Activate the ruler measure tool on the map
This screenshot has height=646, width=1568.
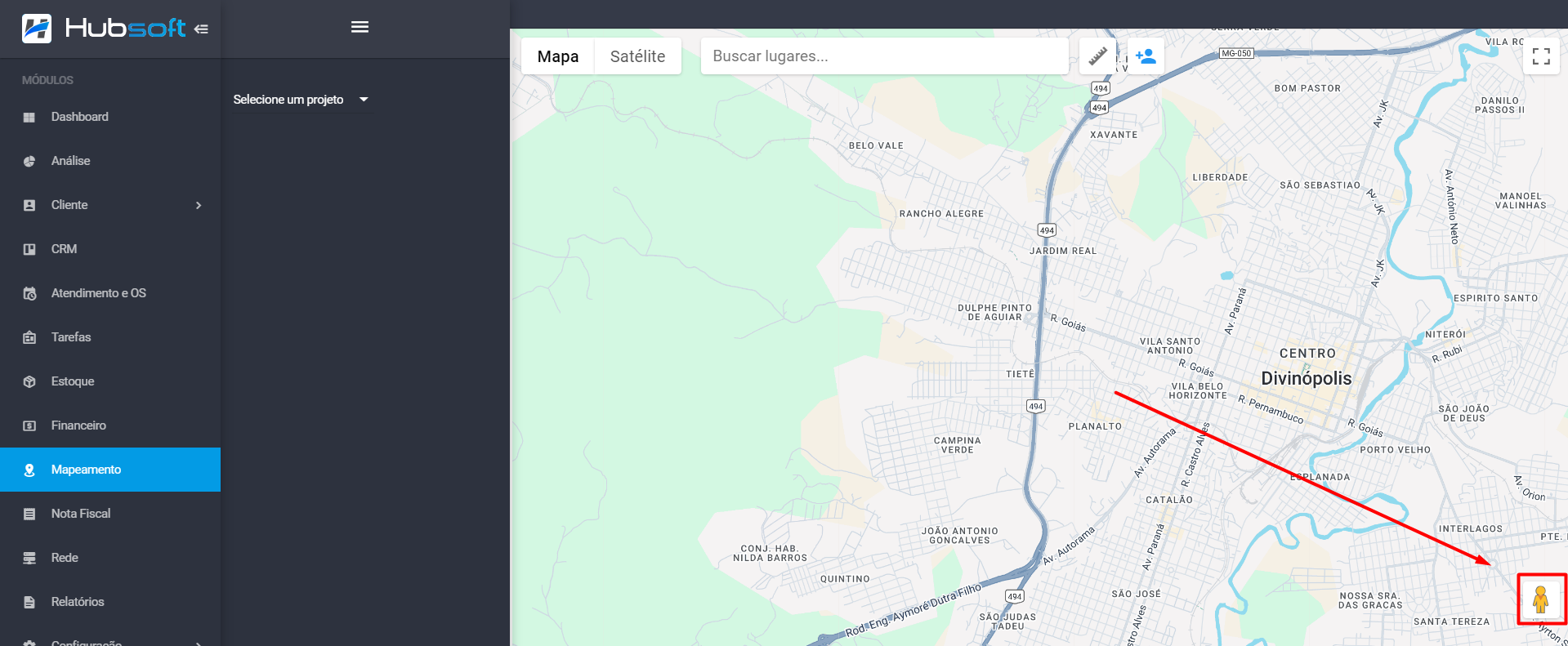click(x=1098, y=56)
